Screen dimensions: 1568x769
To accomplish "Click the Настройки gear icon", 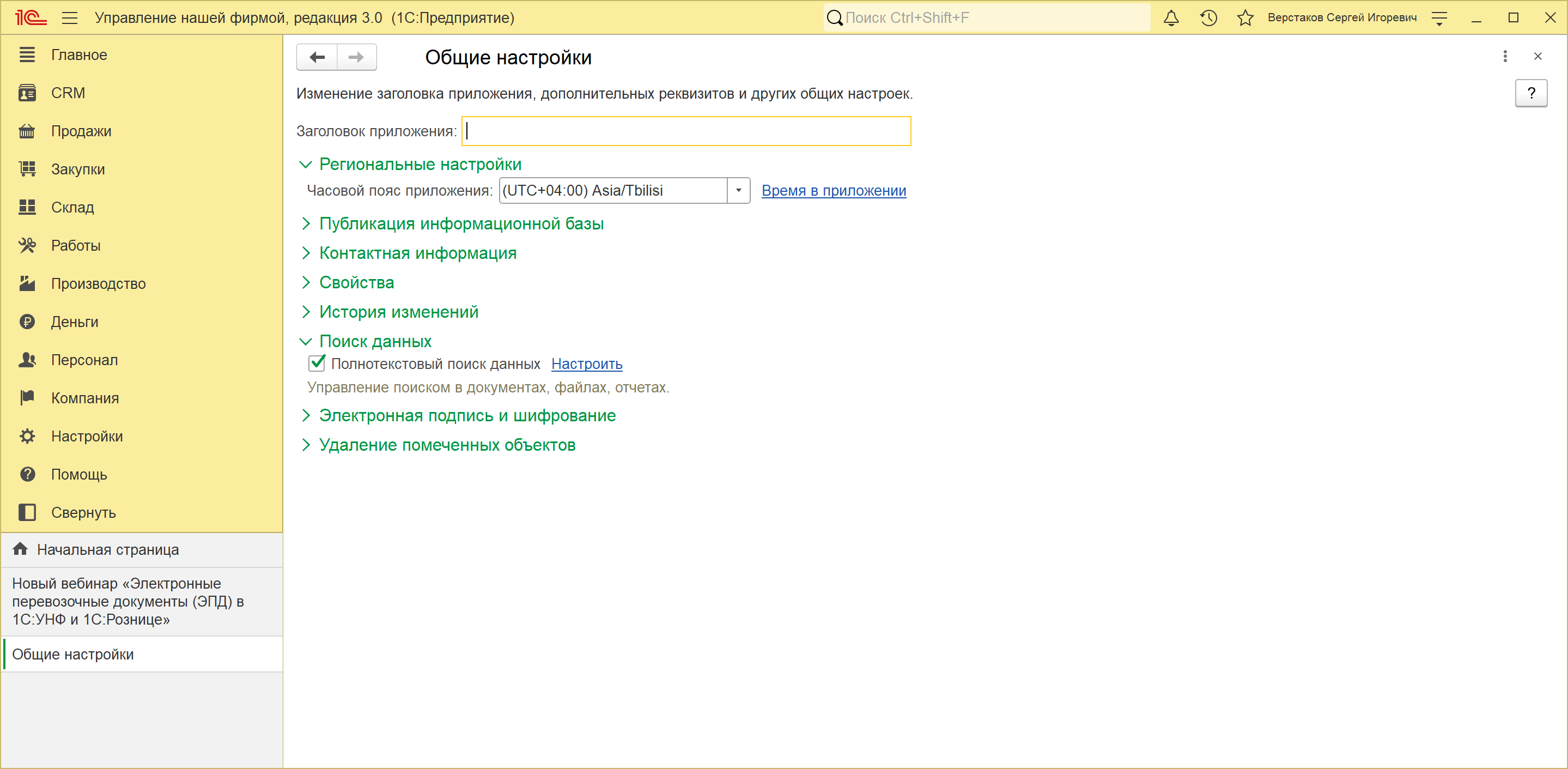I will click(x=27, y=437).
